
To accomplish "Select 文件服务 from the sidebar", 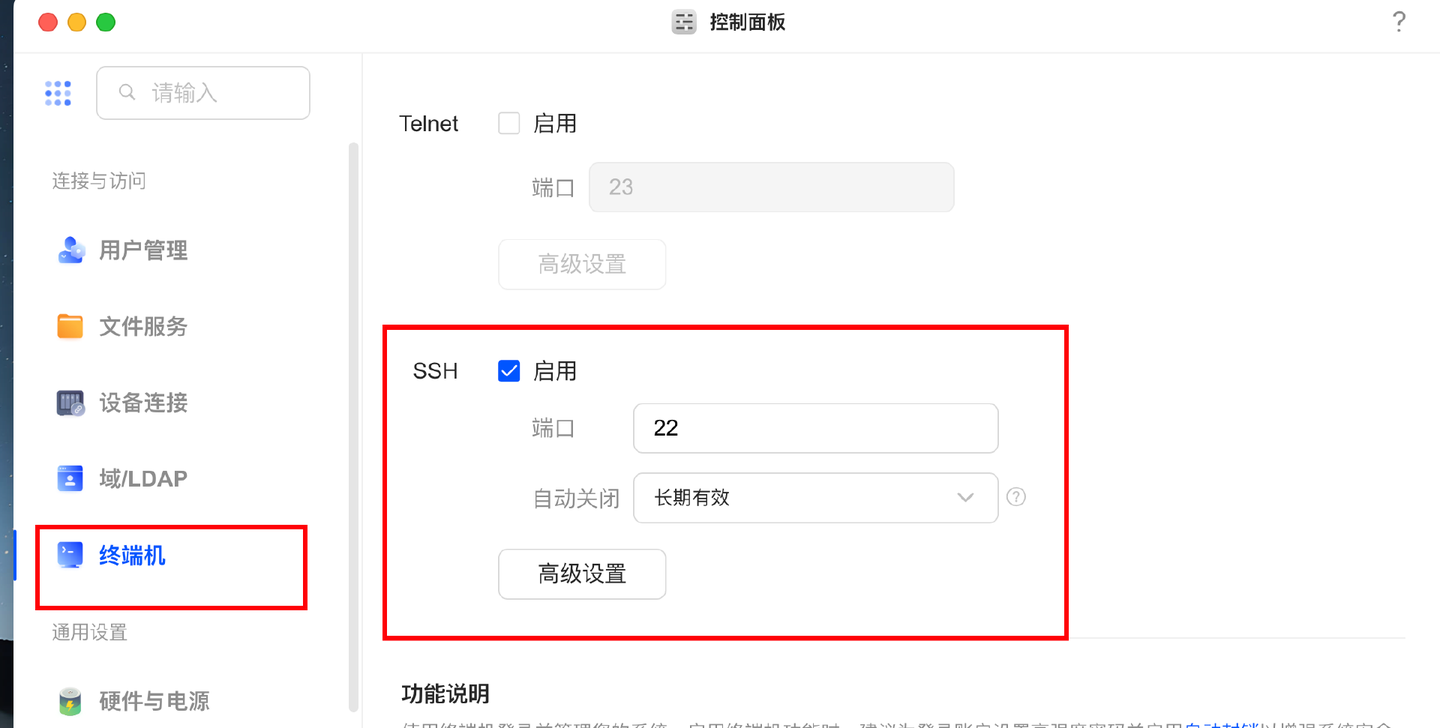I will [x=143, y=326].
